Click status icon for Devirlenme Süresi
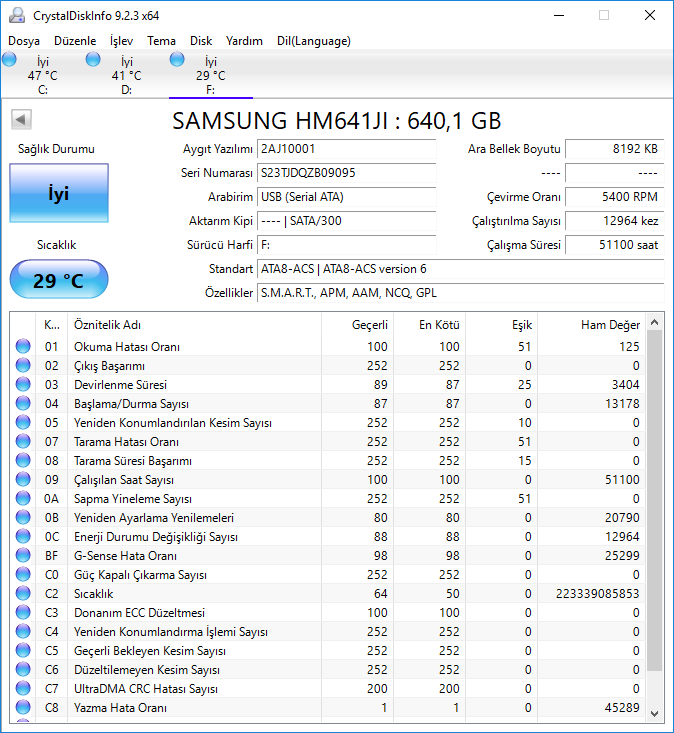The image size is (674, 733). (23, 384)
